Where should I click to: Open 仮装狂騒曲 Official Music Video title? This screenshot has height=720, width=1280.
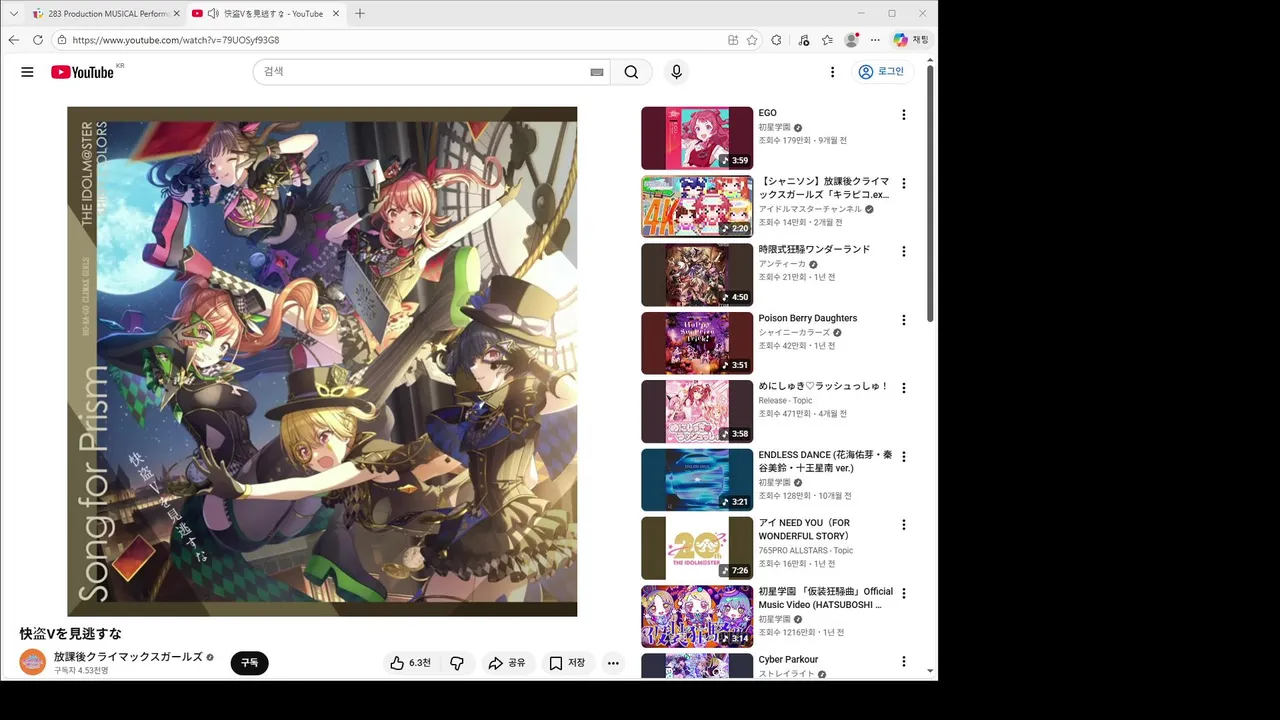pyautogui.click(x=826, y=598)
